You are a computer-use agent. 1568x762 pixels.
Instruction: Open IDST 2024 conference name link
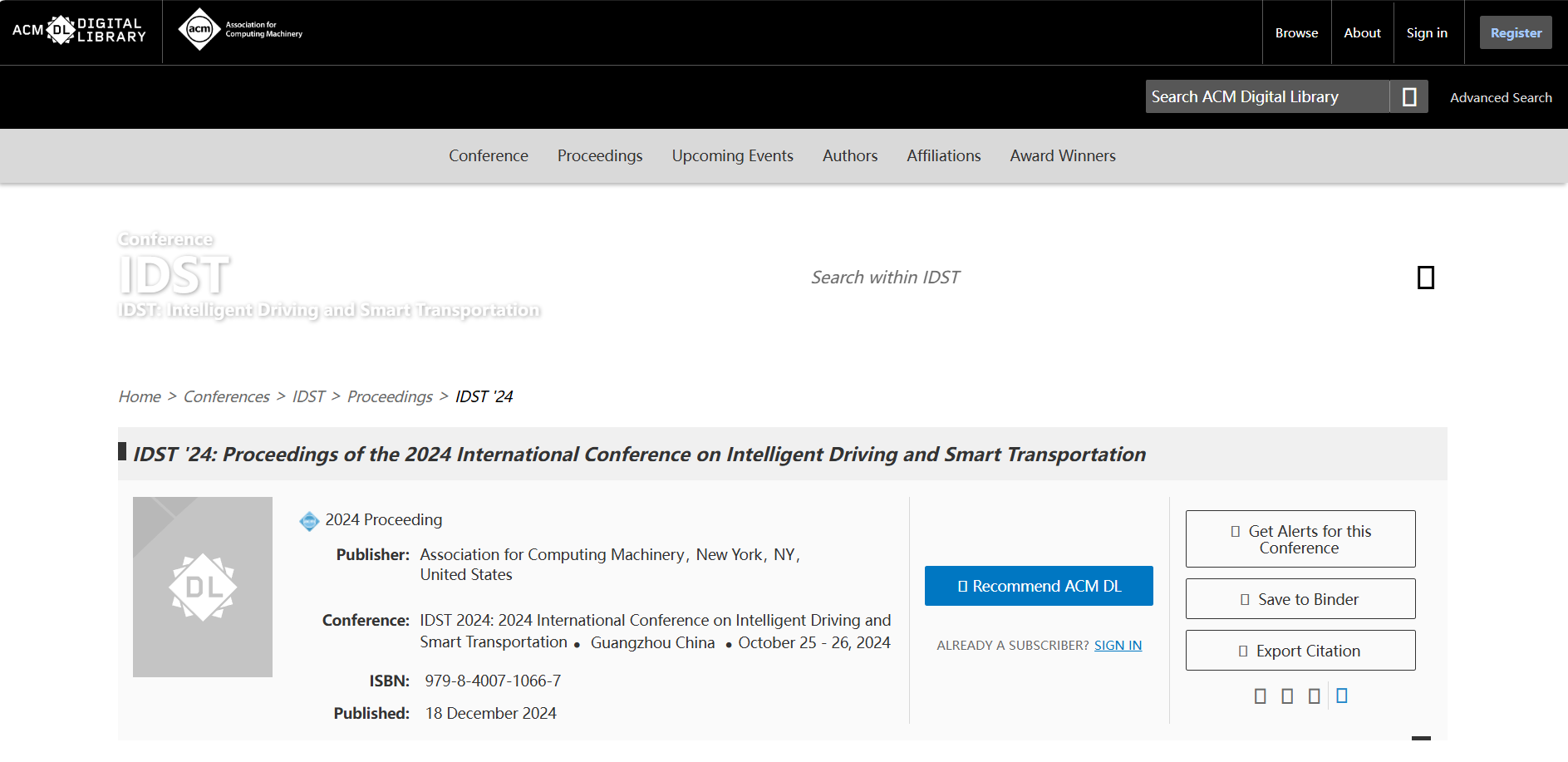click(x=655, y=631)
